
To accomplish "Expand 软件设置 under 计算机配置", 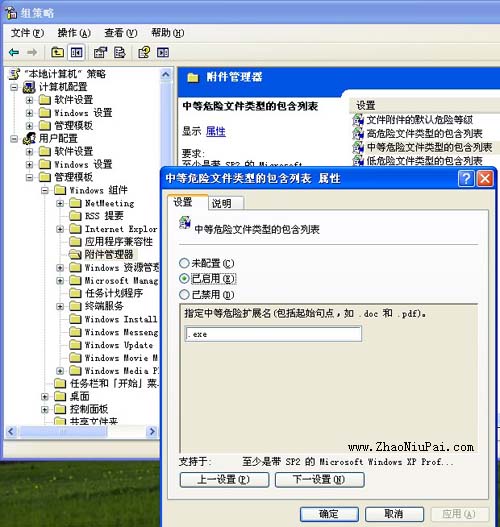I will (29, 100).
